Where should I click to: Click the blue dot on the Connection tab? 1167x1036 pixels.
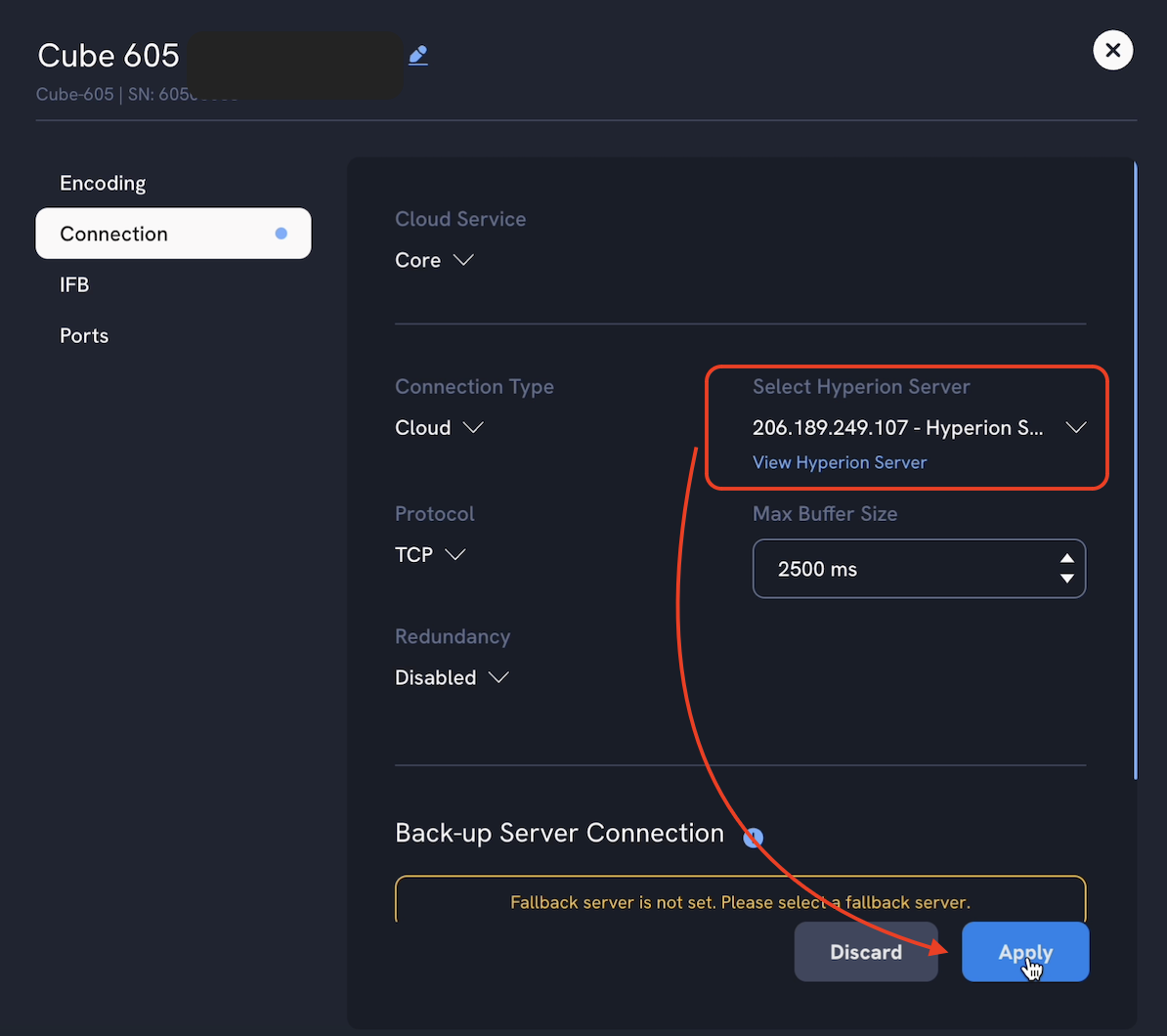pos(281,233)
